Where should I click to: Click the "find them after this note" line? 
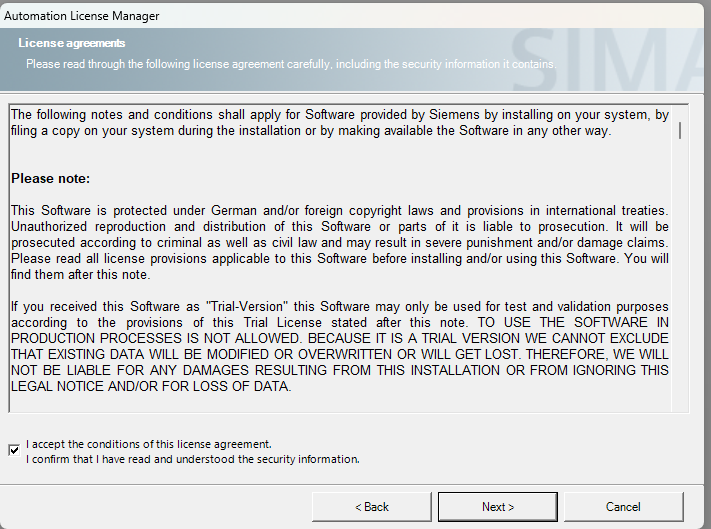80,275
